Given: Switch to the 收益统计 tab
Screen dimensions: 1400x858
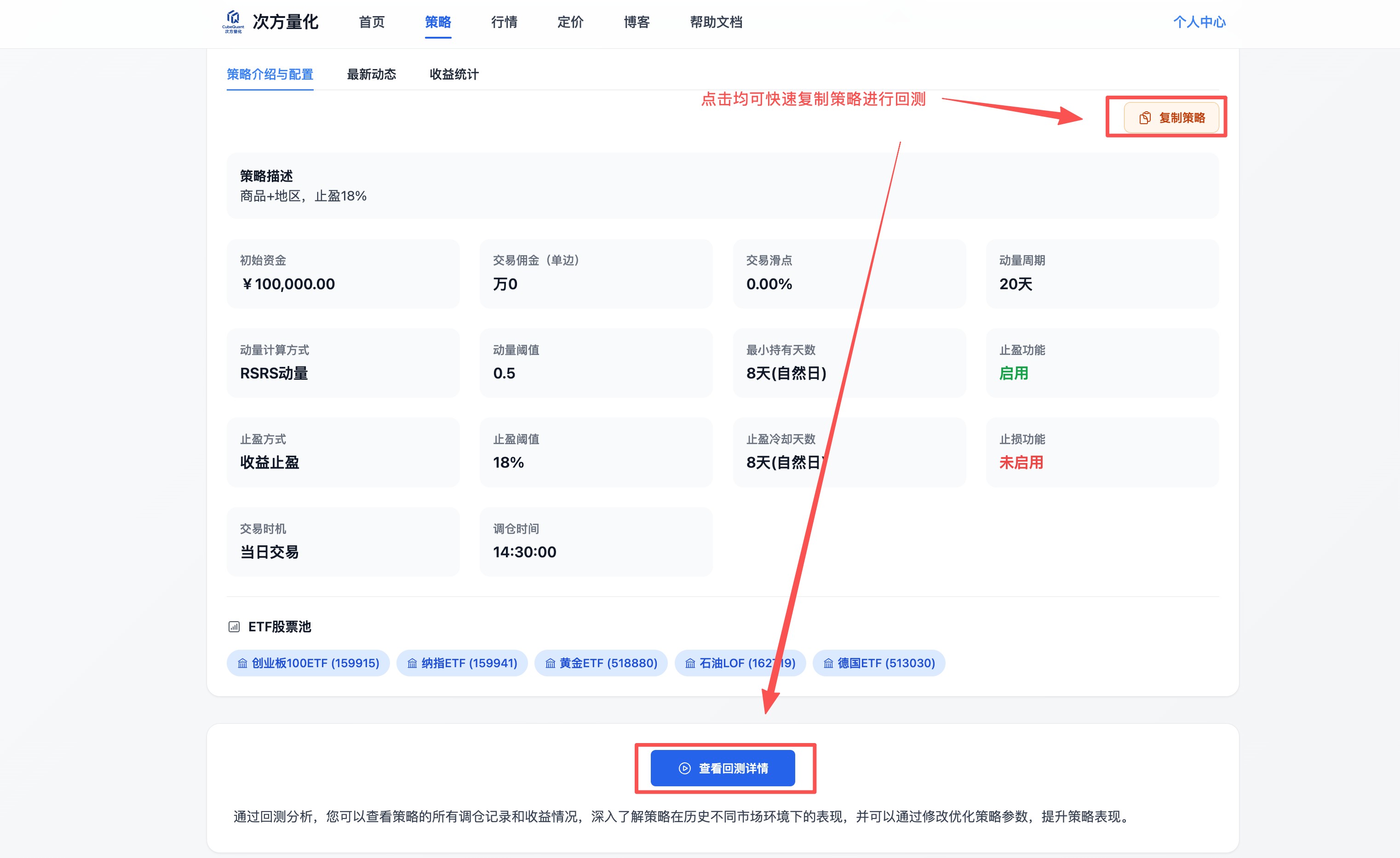Looking at the screenshot, I should (x=454, y=74).
